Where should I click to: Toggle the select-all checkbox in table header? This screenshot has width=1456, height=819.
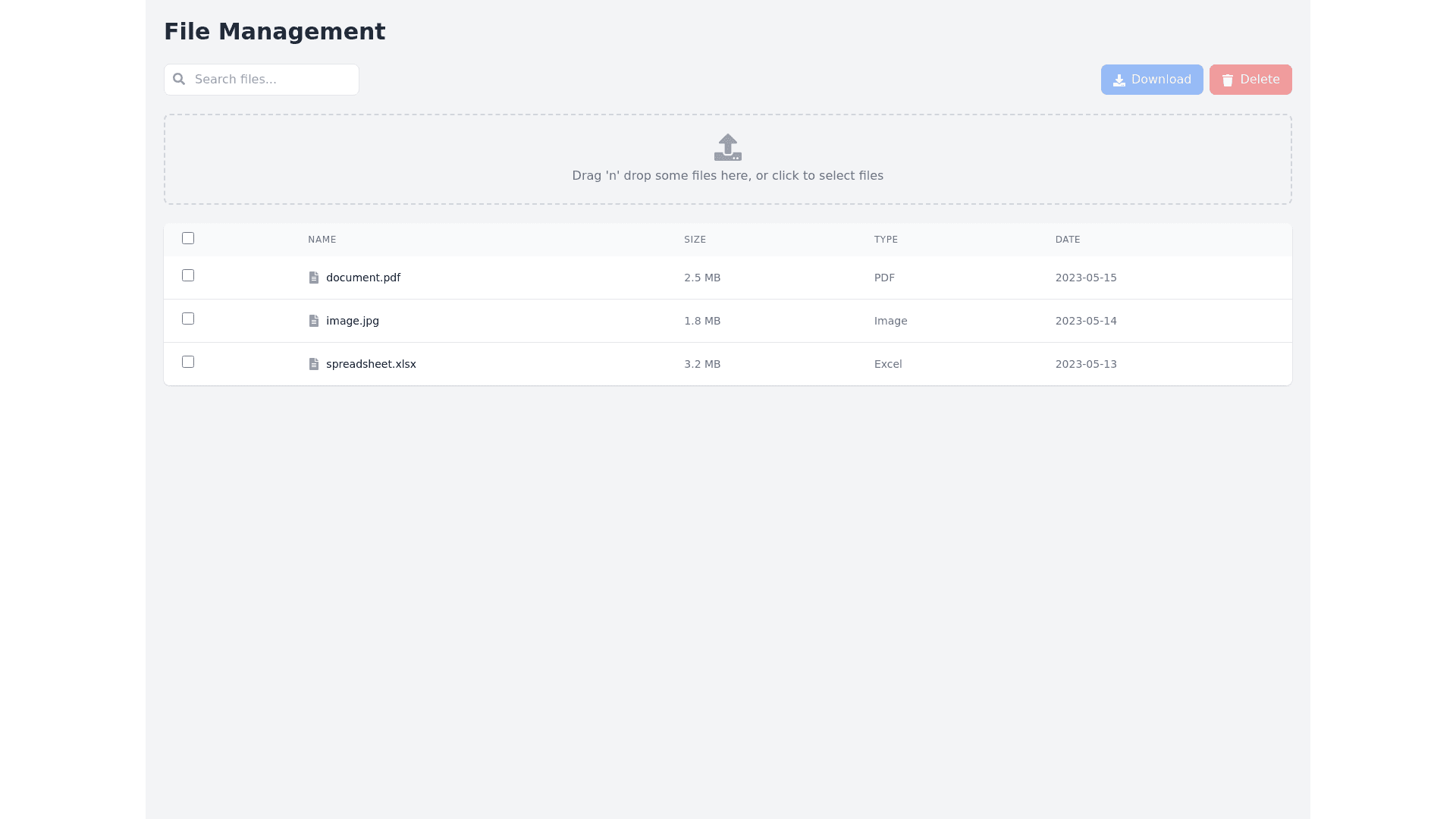point(188,238)
